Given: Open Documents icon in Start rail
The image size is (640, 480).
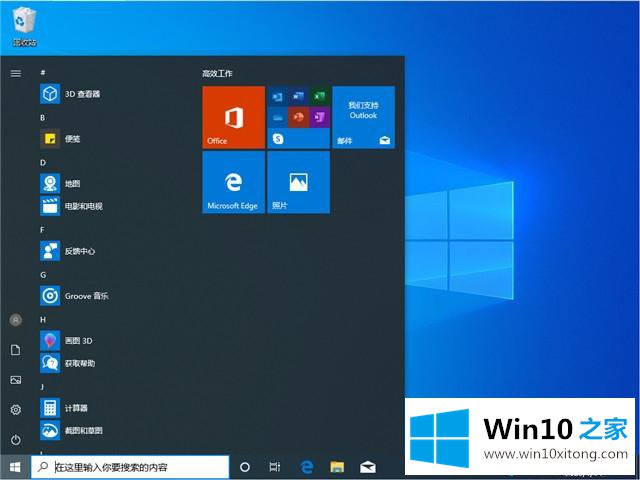Looking at the screenshot, I should pos(16,350).
